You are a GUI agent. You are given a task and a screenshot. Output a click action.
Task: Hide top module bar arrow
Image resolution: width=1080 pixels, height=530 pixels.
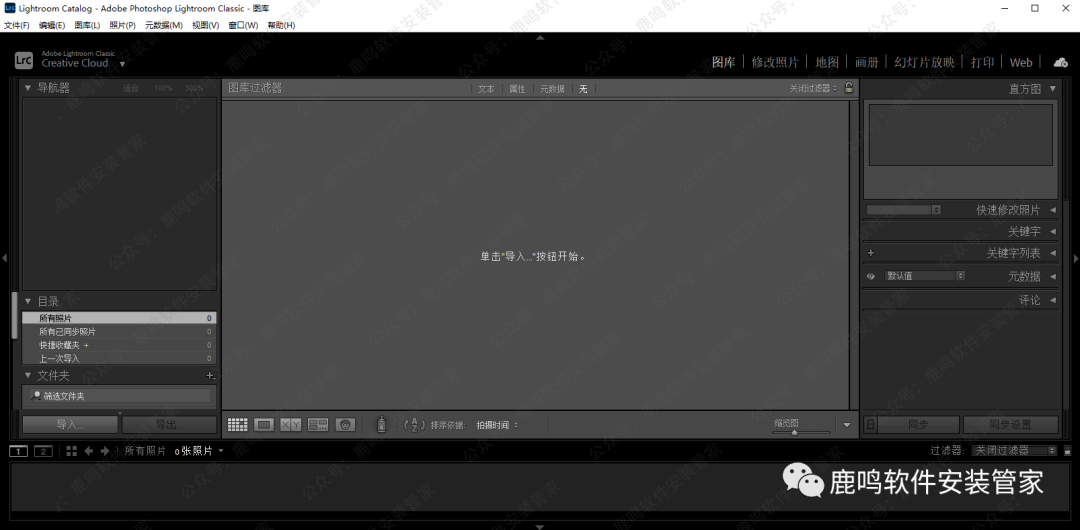point(540,37)
